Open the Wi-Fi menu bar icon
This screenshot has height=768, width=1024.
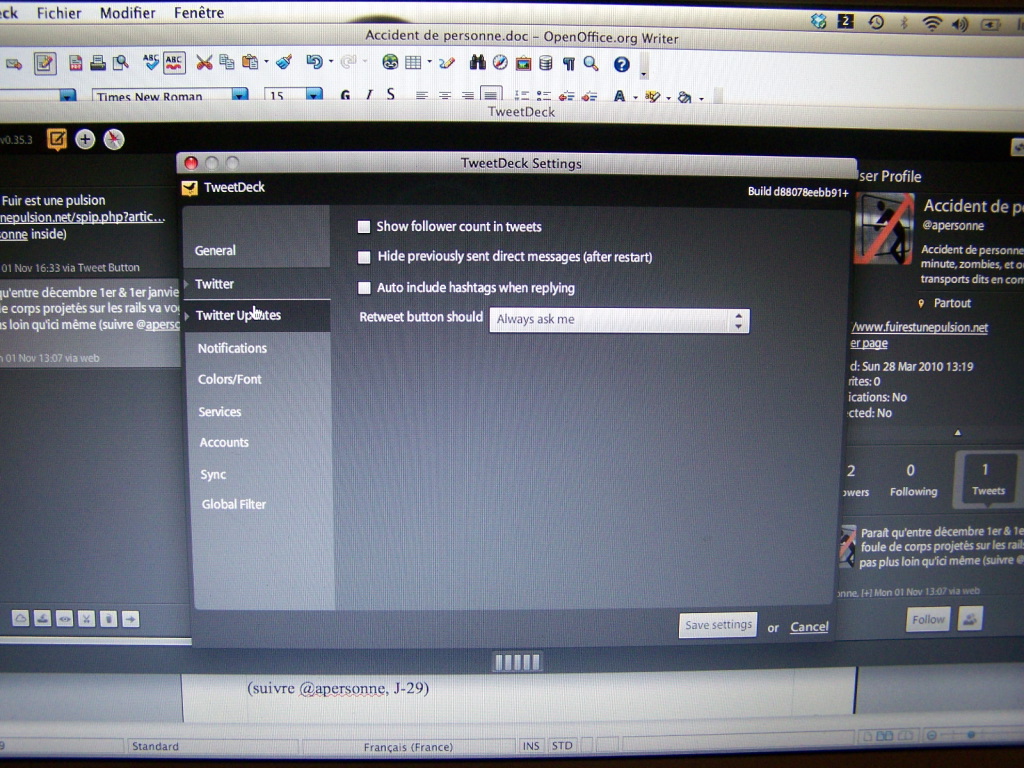click(x=932, y=24)
